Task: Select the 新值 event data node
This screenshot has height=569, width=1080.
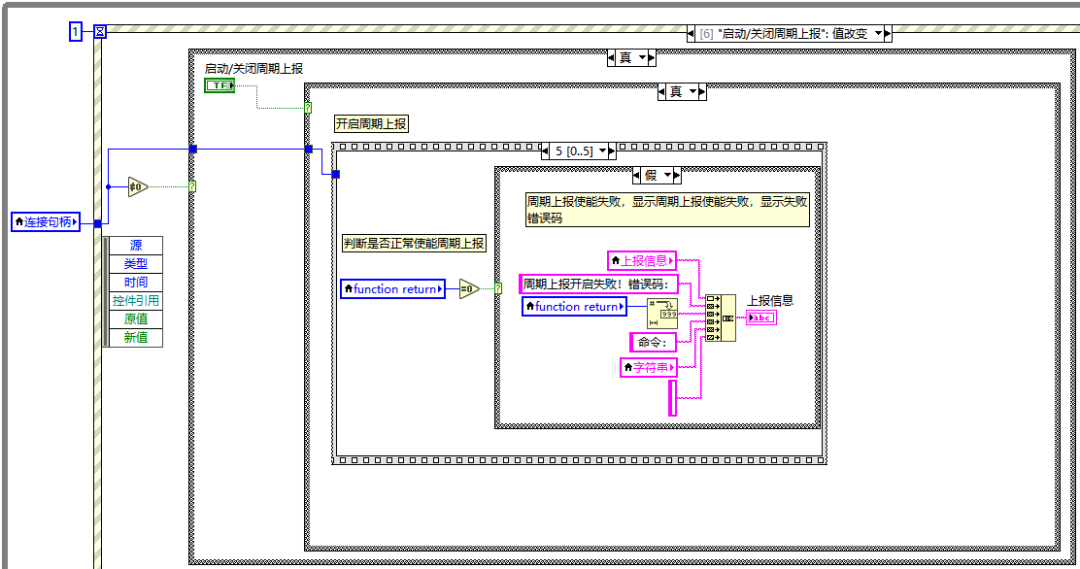Action: pyautogui.click(x=136, y=338)
